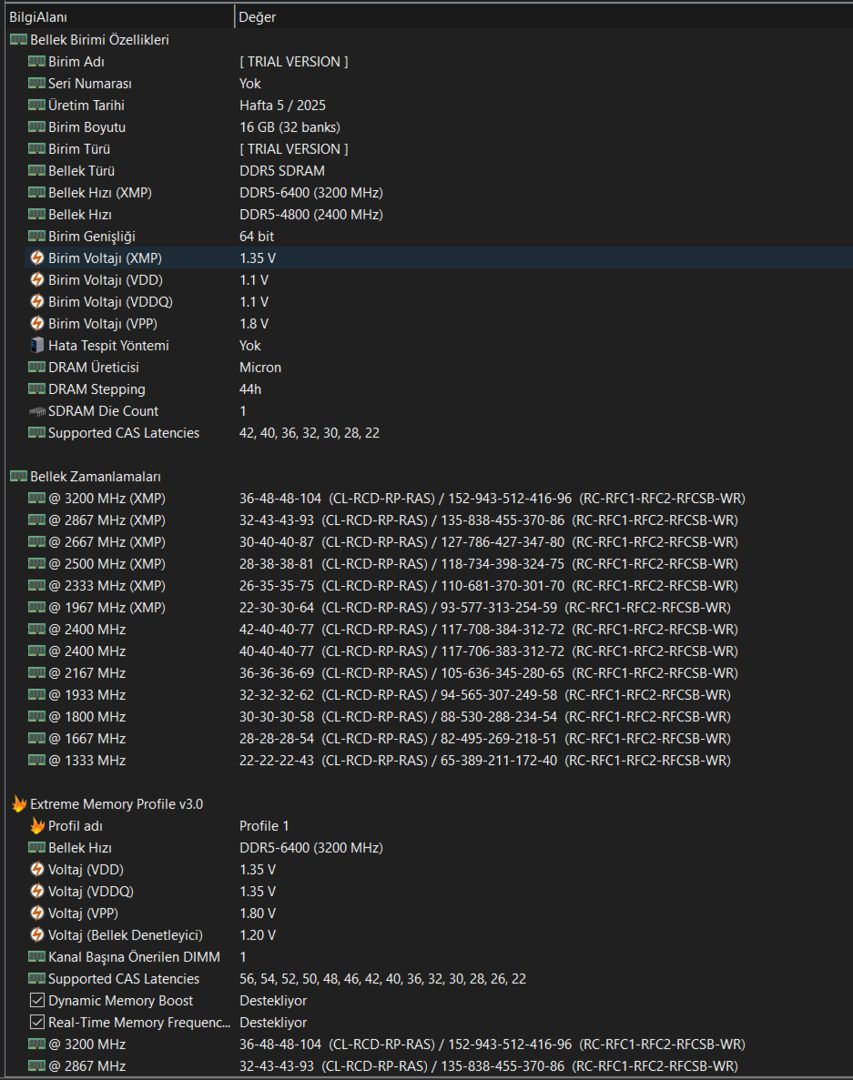The height and width of the screenshot is (1080, 853).
Task: Click the Bellek Birimi Özellikleri memory icon
Action: pos(19,40)
